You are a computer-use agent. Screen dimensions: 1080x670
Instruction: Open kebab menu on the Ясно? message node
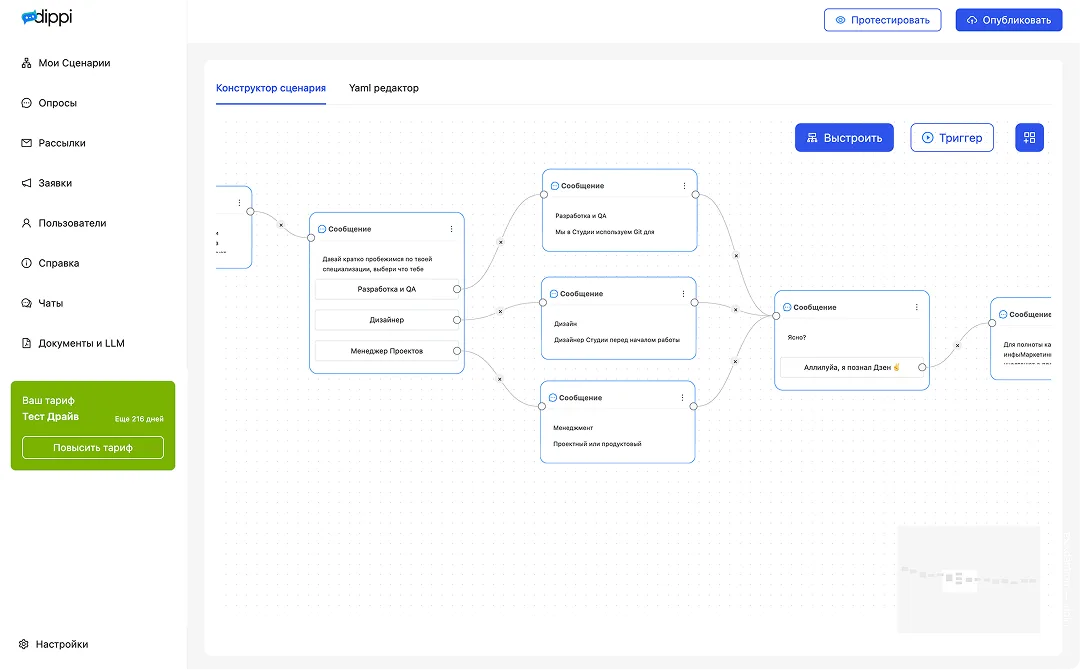point(916,307)
